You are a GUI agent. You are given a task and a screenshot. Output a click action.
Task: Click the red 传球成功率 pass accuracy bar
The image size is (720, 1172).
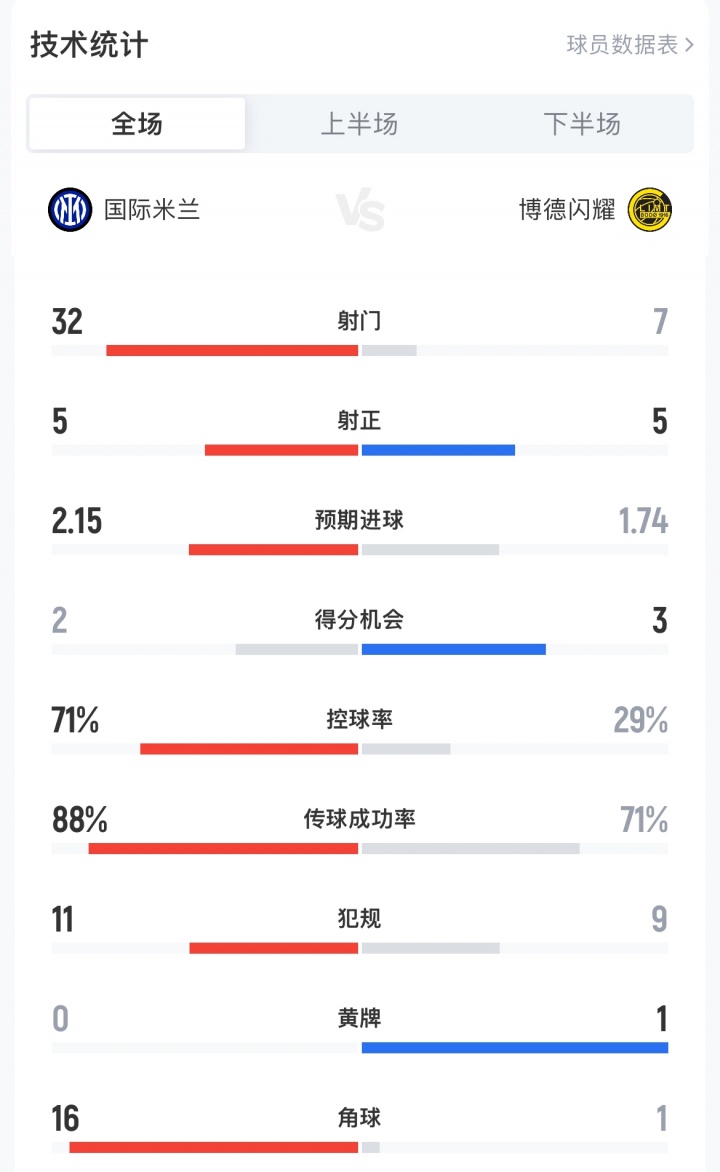click(223, 849)
